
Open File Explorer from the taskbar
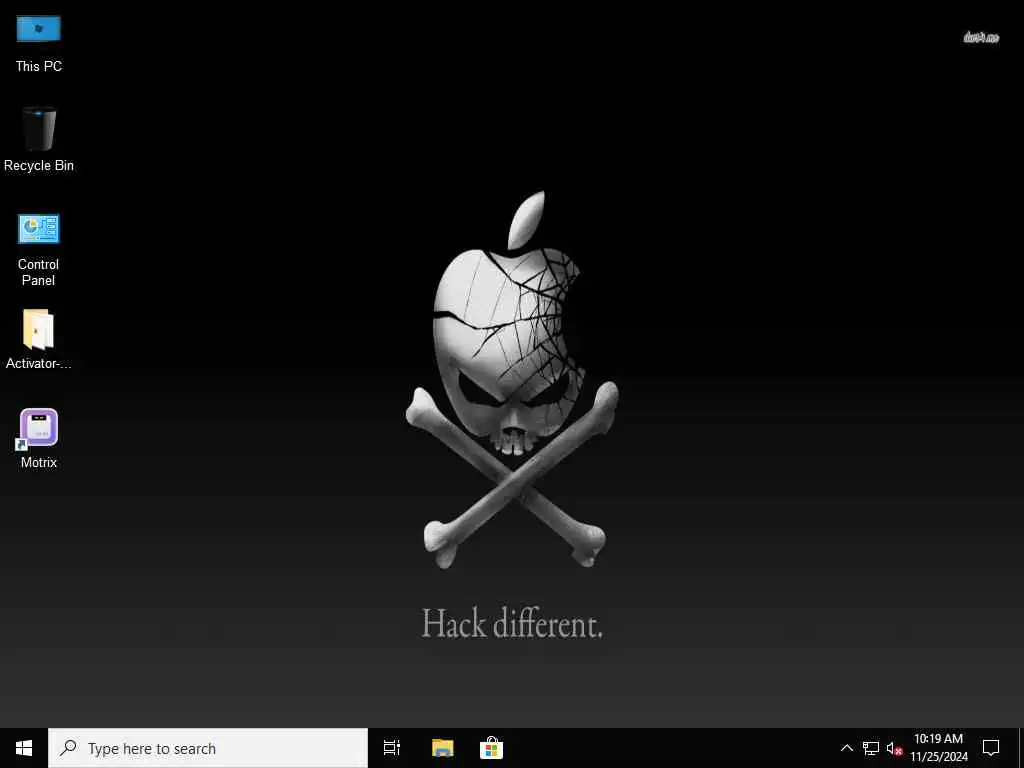(x=442, y=748)
